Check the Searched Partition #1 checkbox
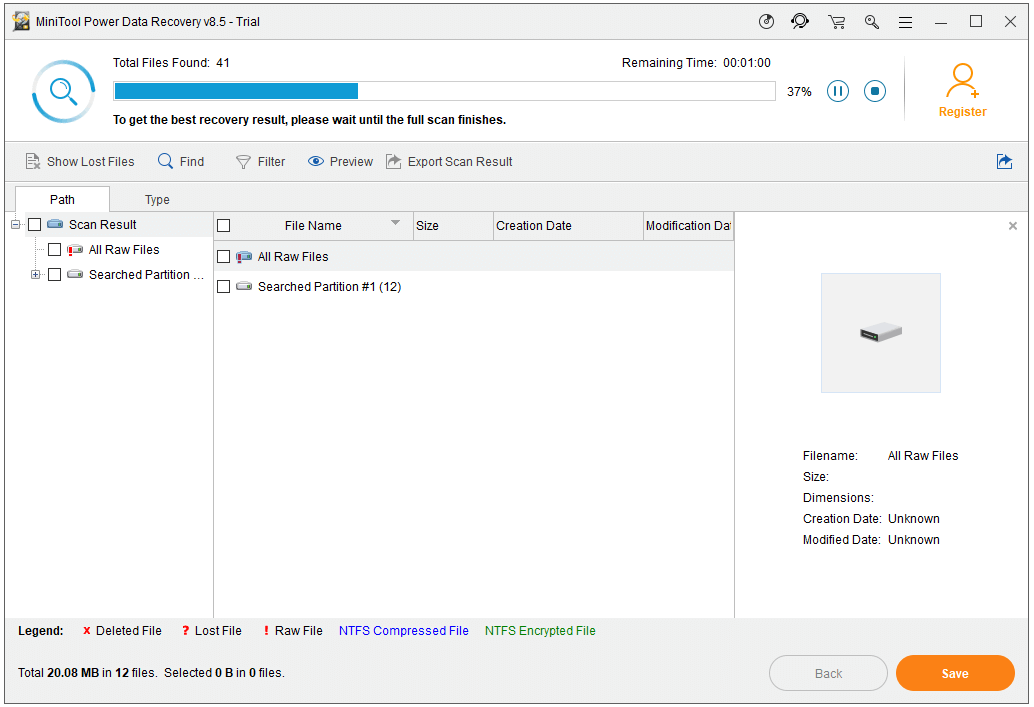Screen dimensions: 1034x707 [223, 286]
